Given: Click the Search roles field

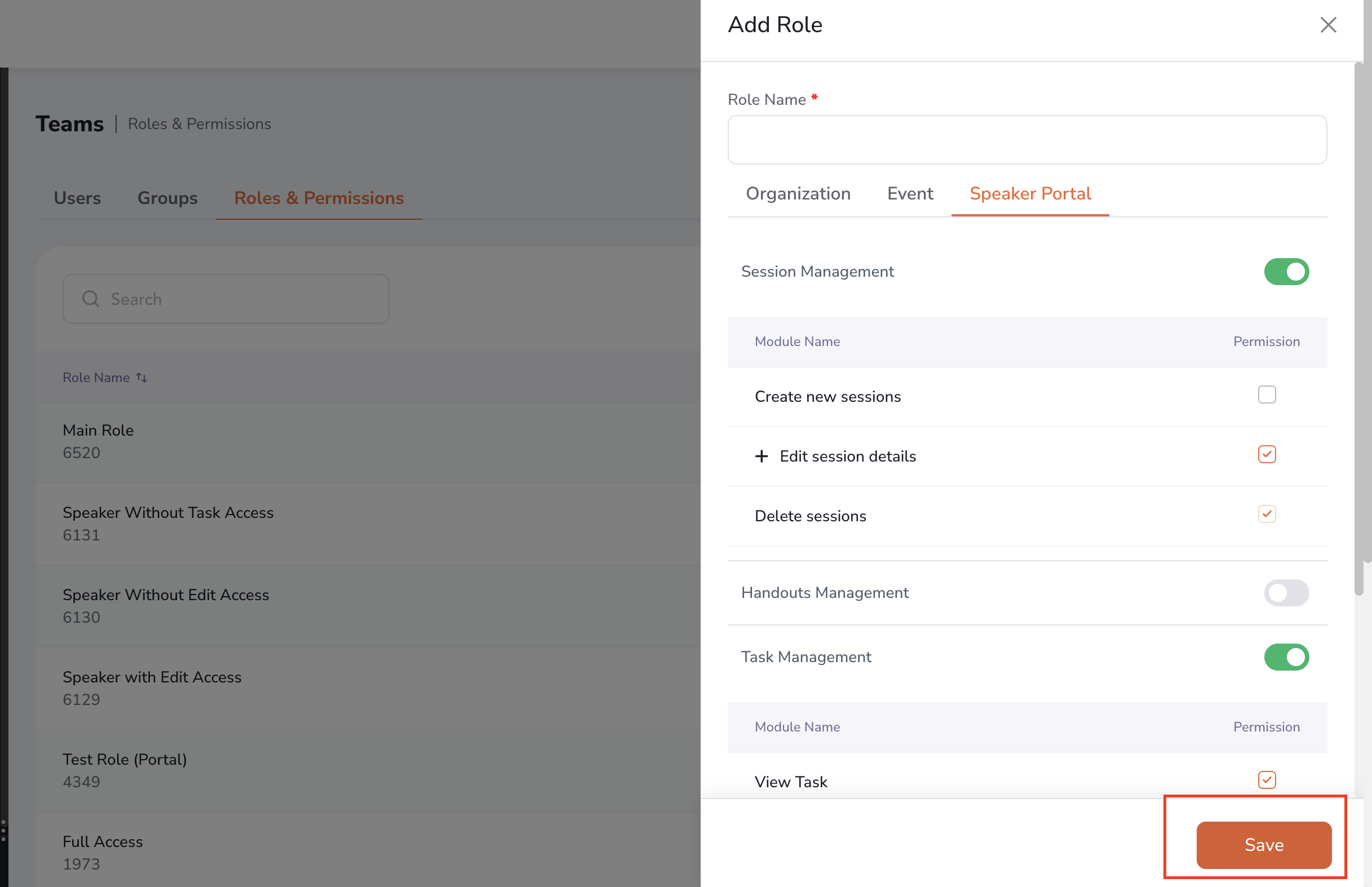Looking at the screenshot, I should (226, 298).
